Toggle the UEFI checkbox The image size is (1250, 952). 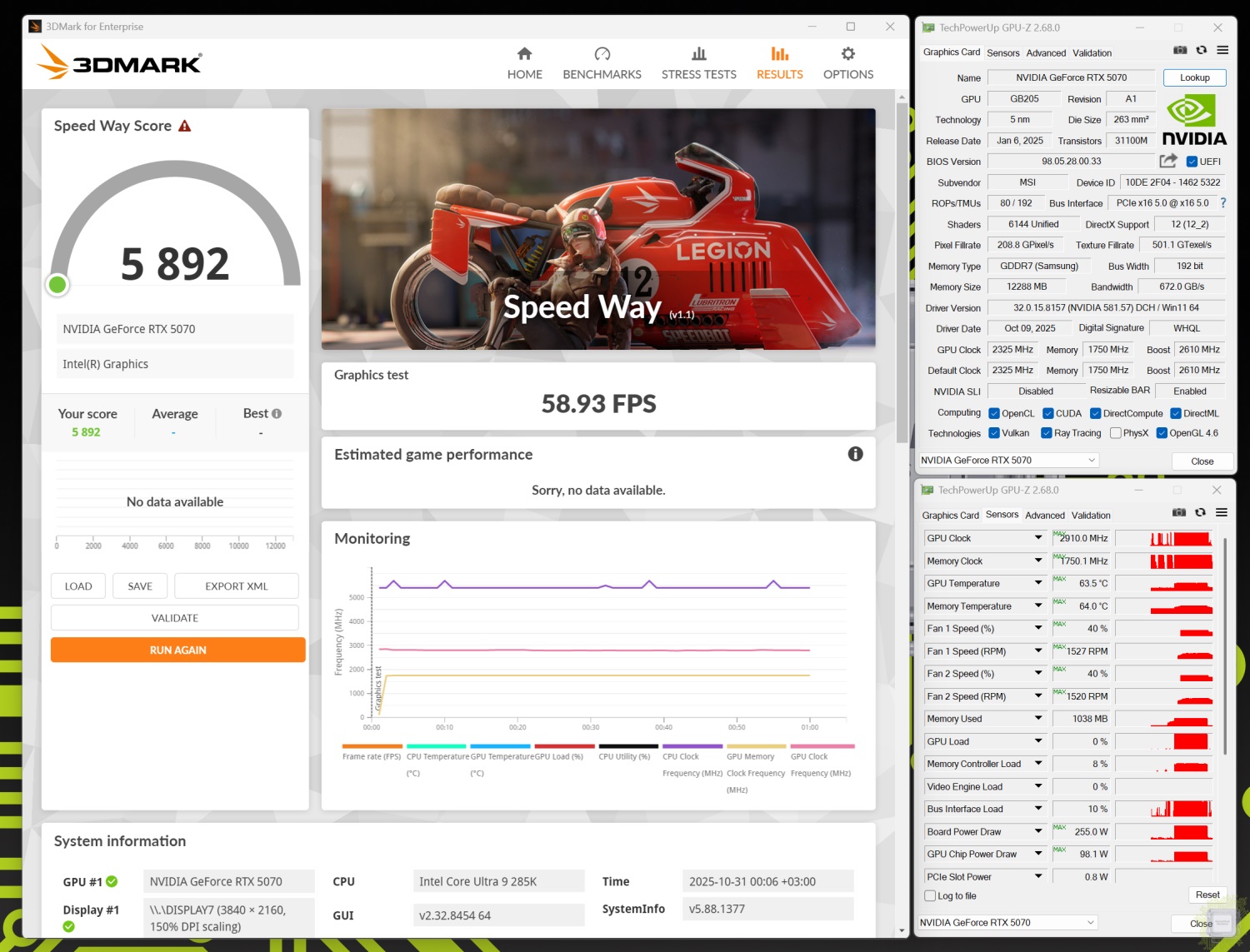1192,162
